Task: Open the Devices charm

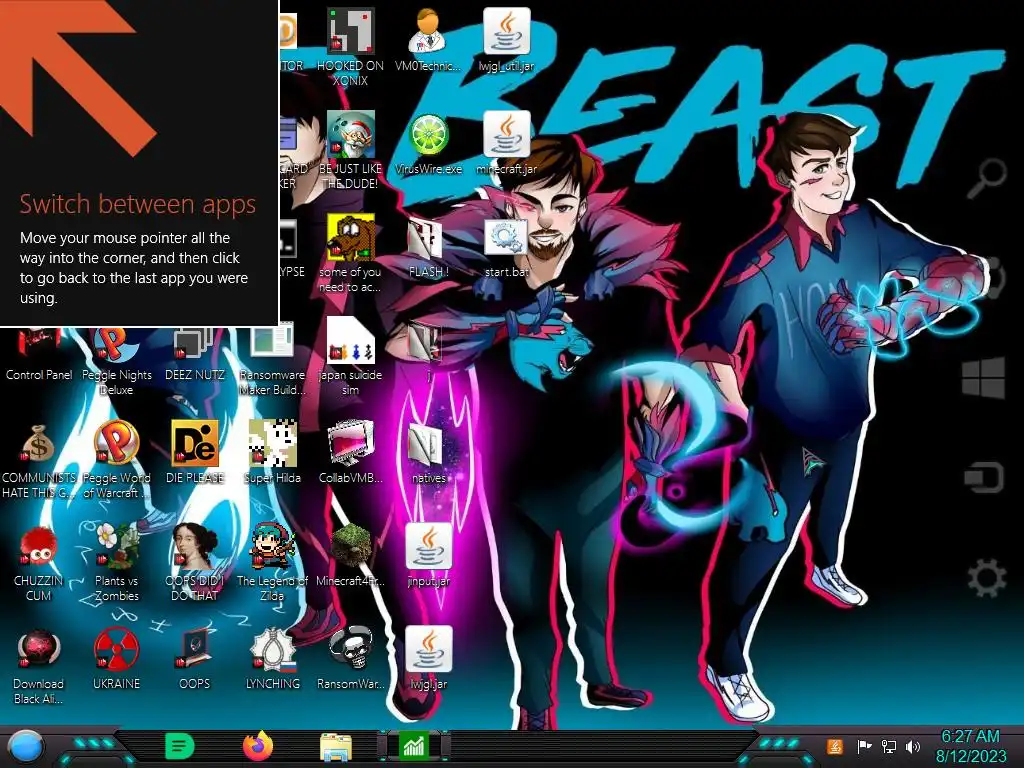Action: coord(984,477)
